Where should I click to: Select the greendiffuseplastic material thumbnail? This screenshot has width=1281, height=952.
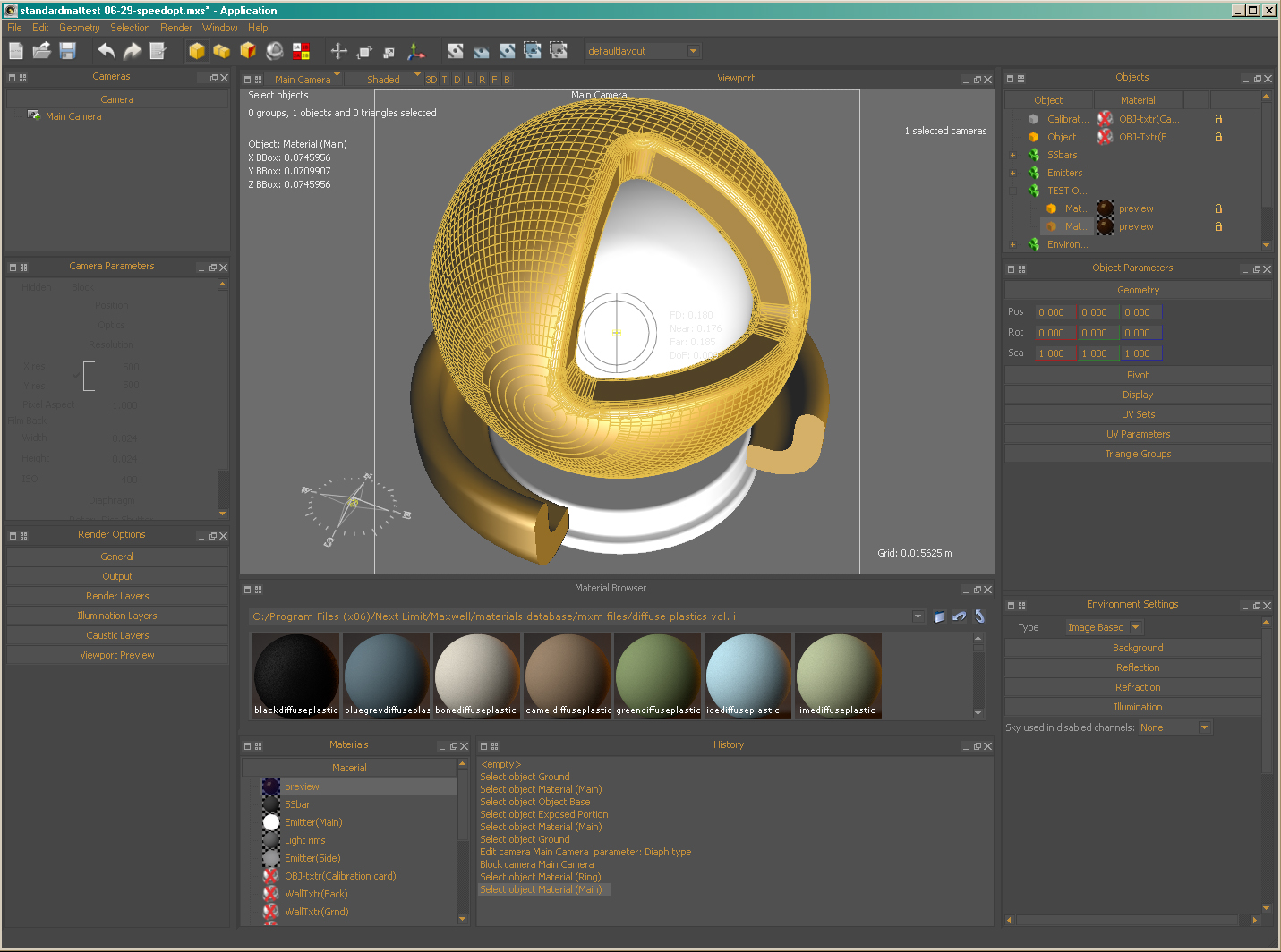click(x=657, y=673)
